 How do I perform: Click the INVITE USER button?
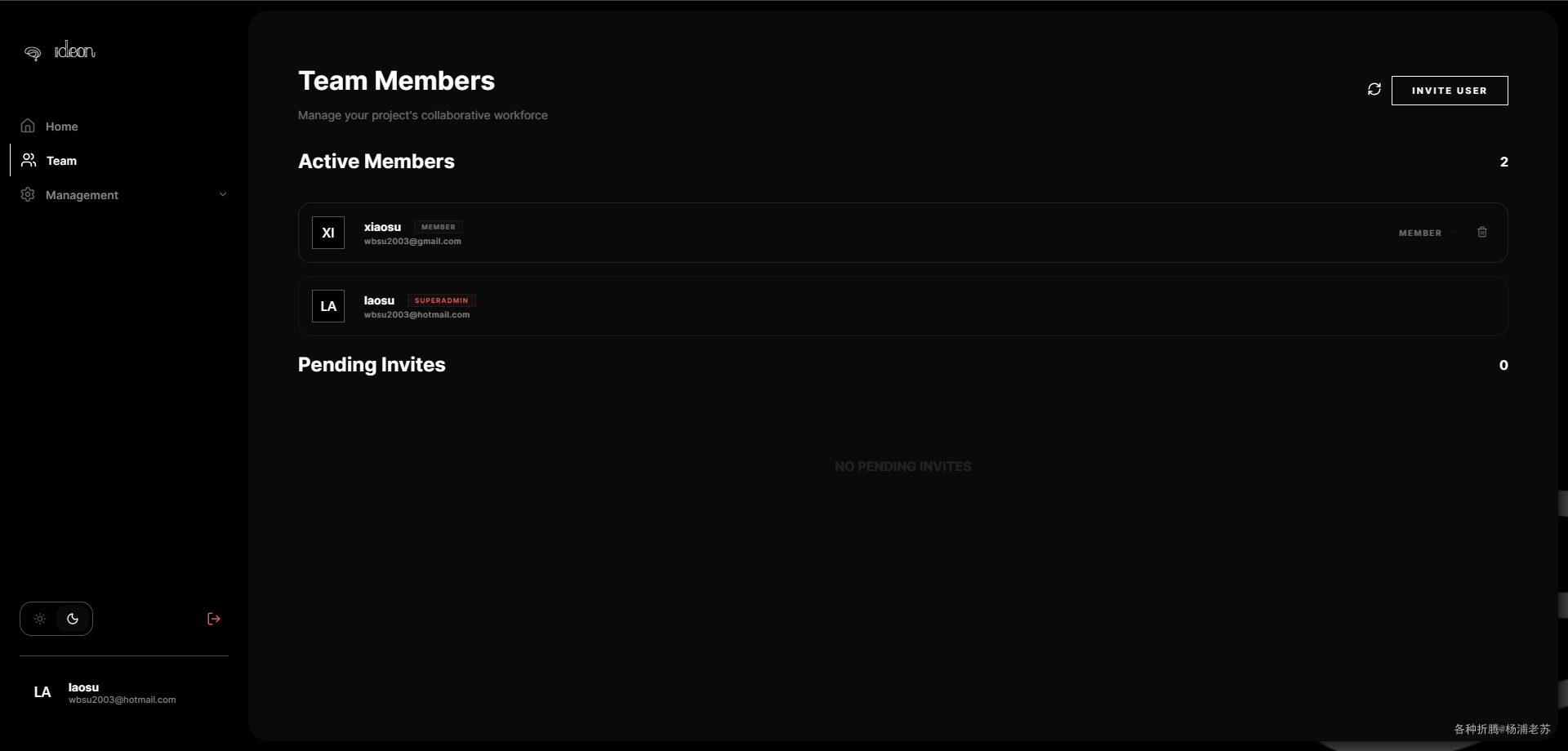pyautogui.click(x=1449, y=91)
